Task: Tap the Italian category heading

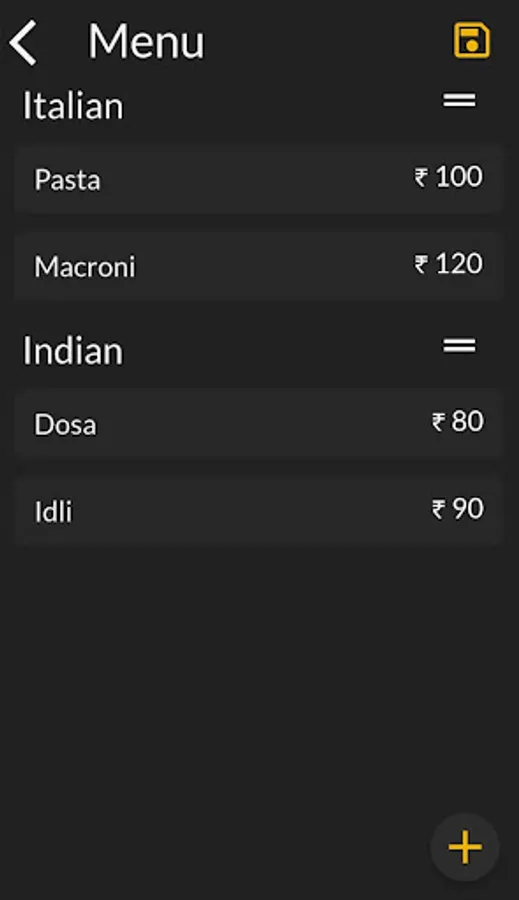Action: coord(73,106)
